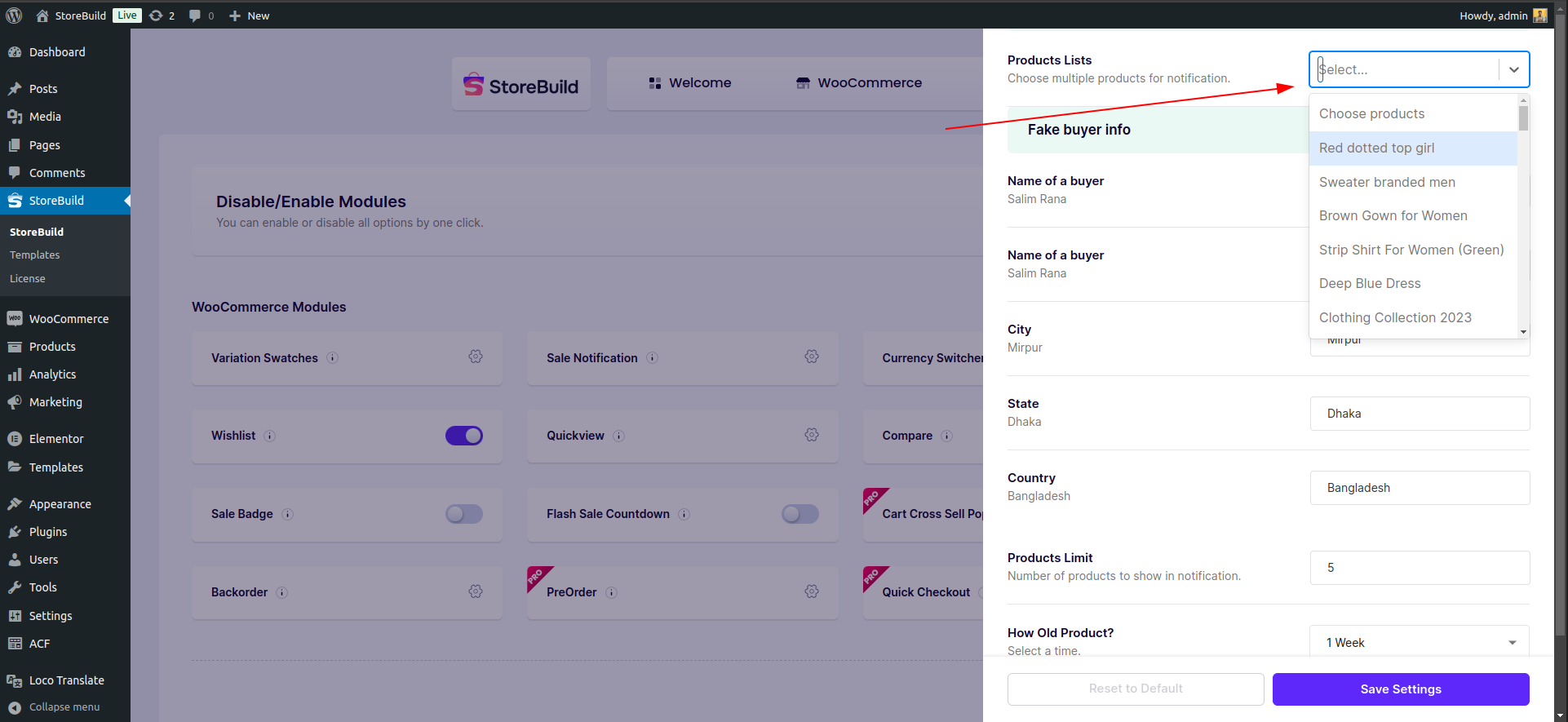Click the Quickview settings gear icon
Viewport: 1568px width, 722px height.
(x=811, y=435)
